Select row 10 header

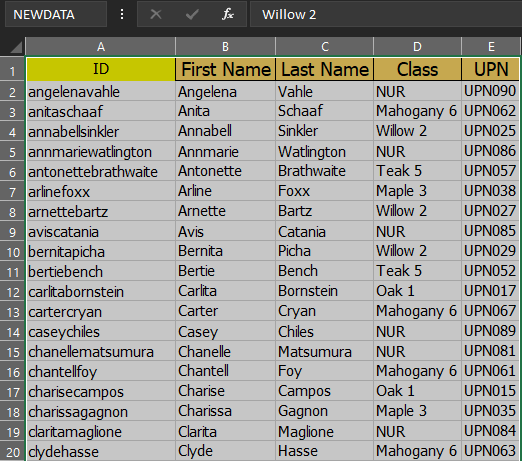tap(13, 252)
